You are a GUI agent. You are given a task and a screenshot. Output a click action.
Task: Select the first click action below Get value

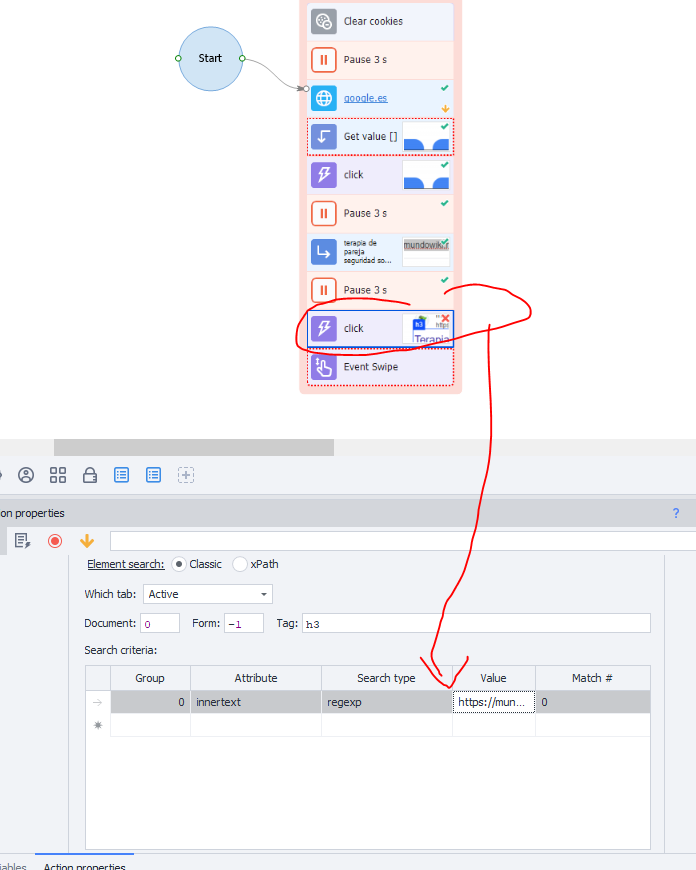[x=380, y=175]
